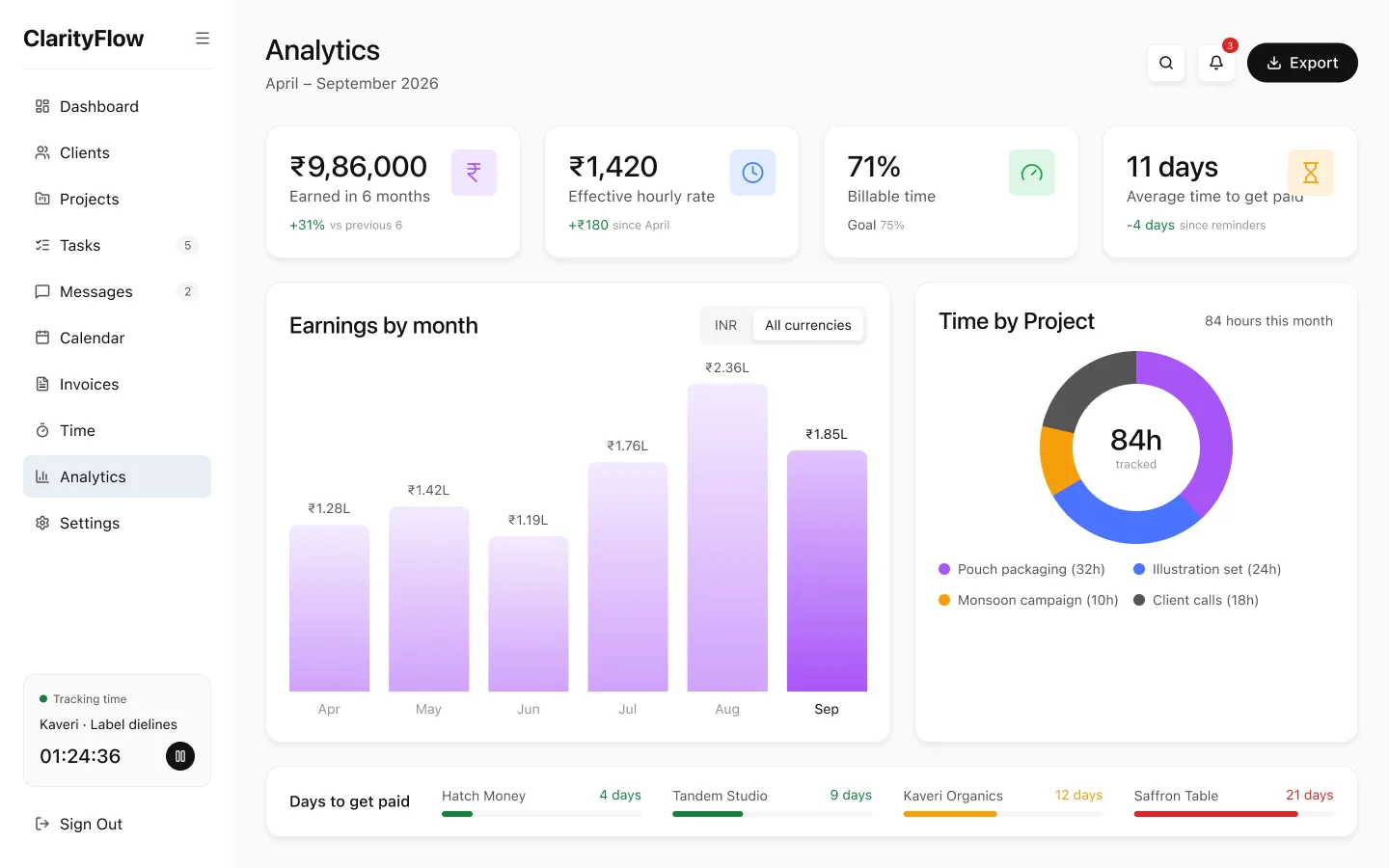
Task: Click the hourglass icon on days card
Action: tap(1311, 173)
